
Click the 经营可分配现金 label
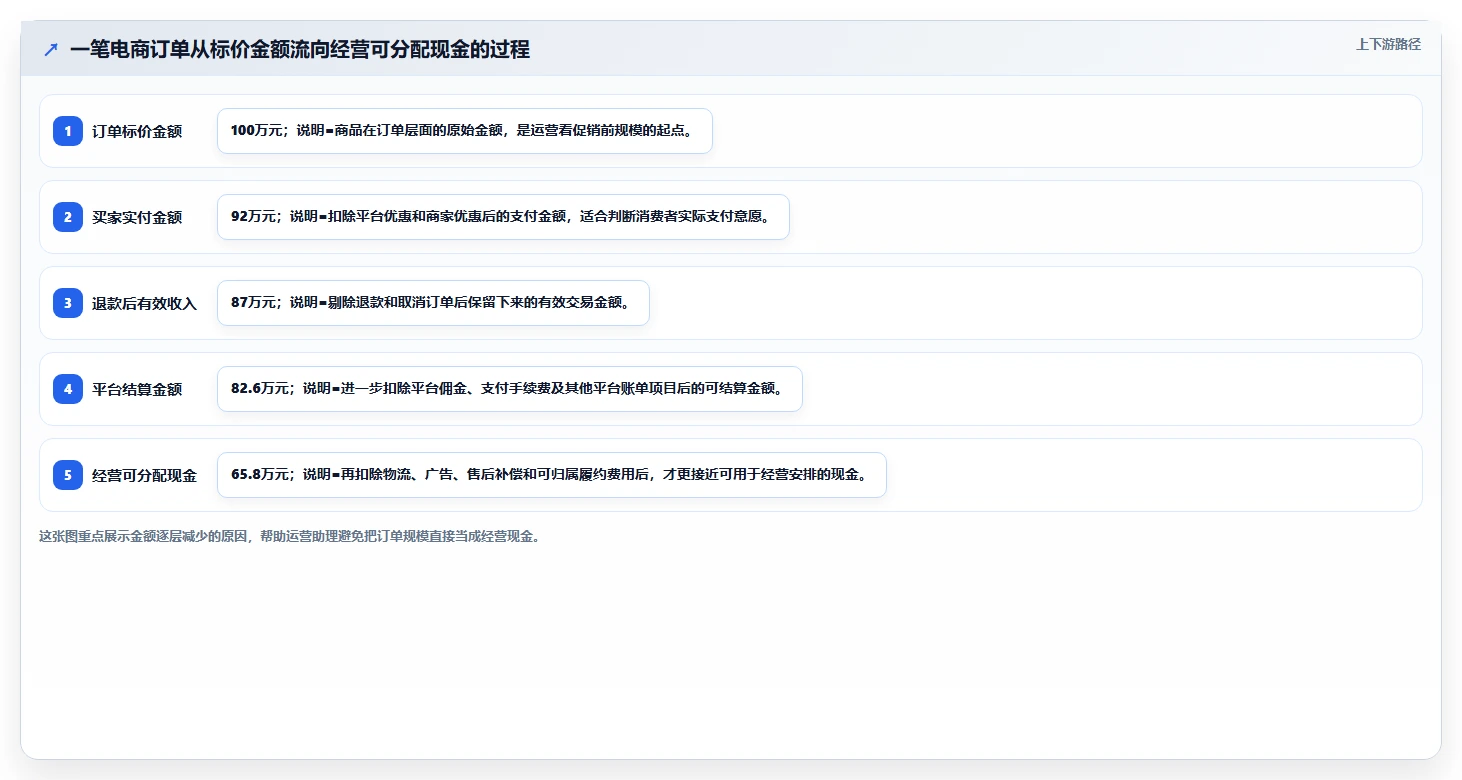pos(144,475)
